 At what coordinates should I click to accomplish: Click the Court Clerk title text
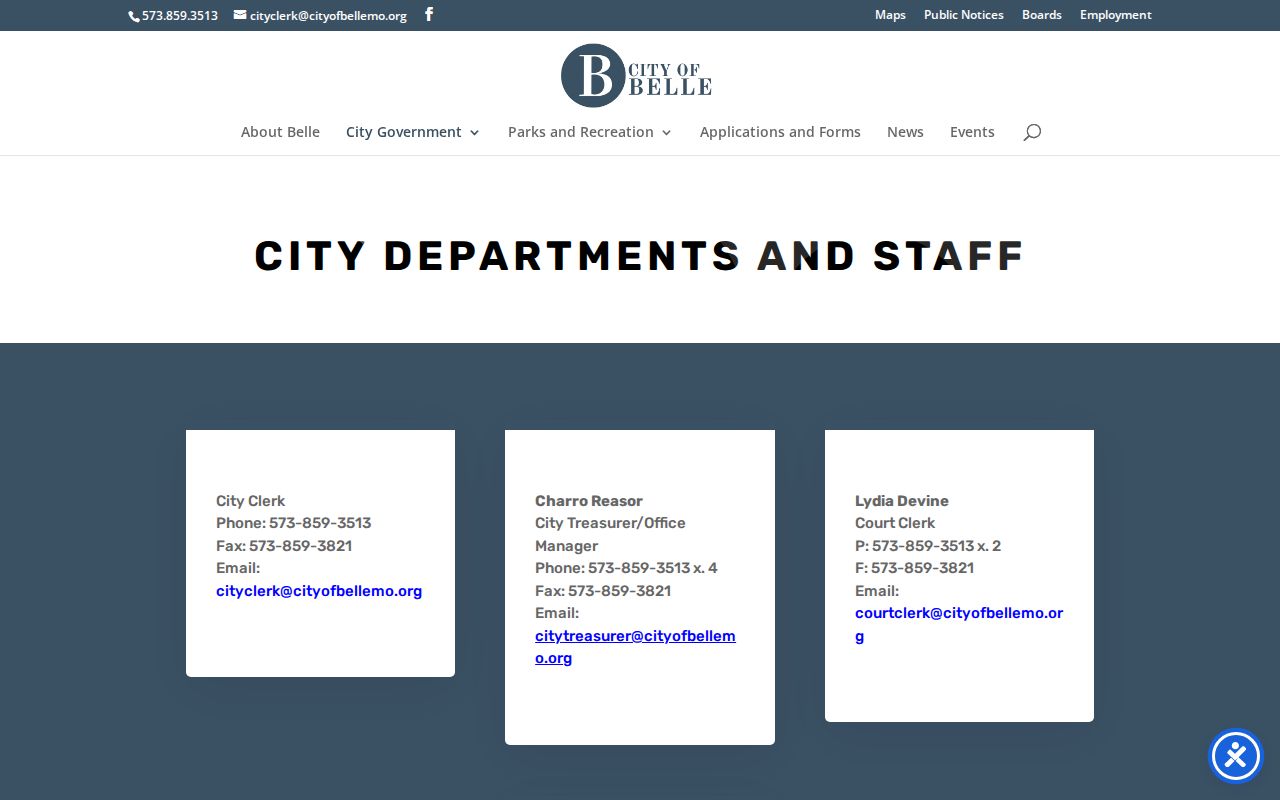tap(895, 523)
